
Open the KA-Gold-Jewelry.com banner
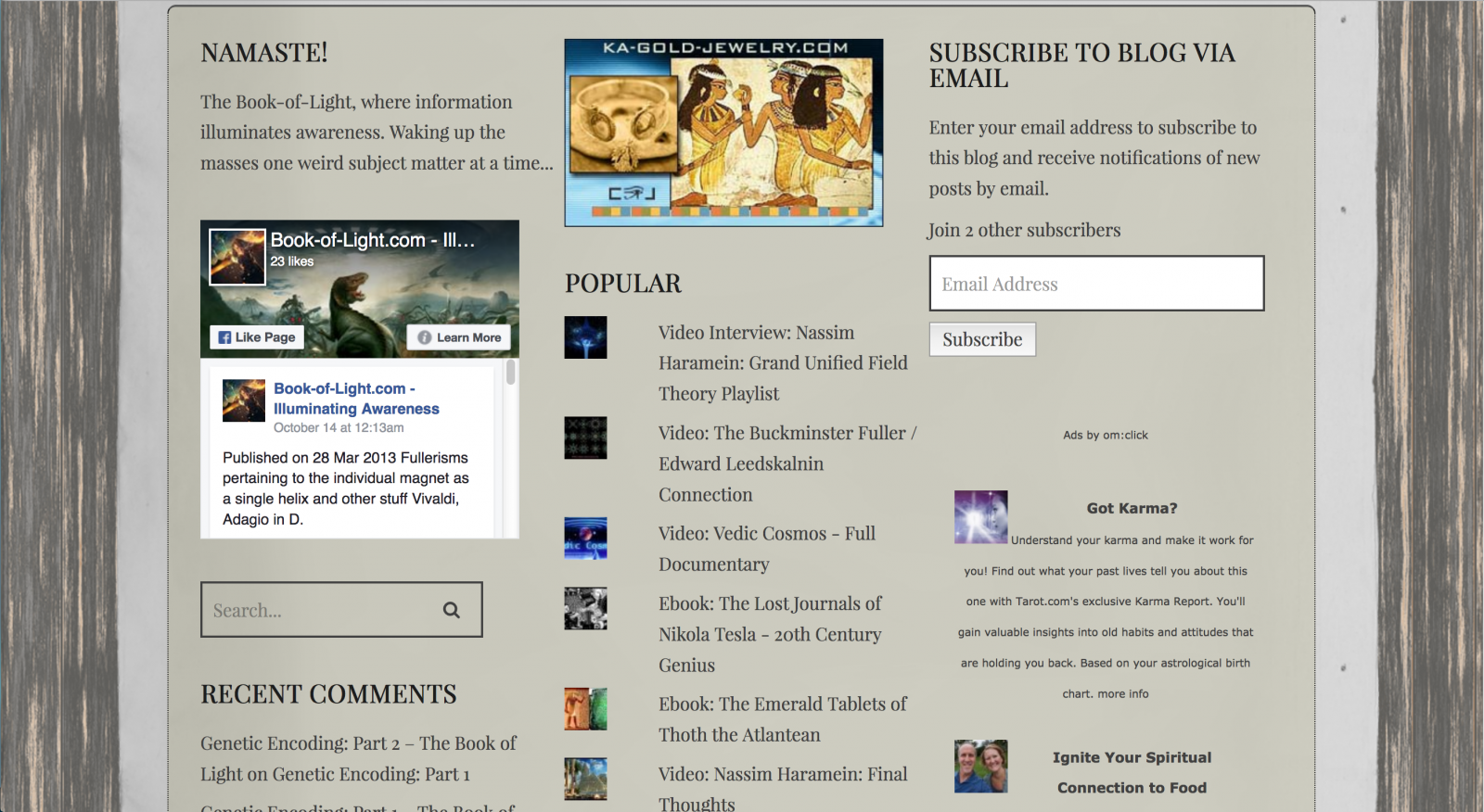723,133
